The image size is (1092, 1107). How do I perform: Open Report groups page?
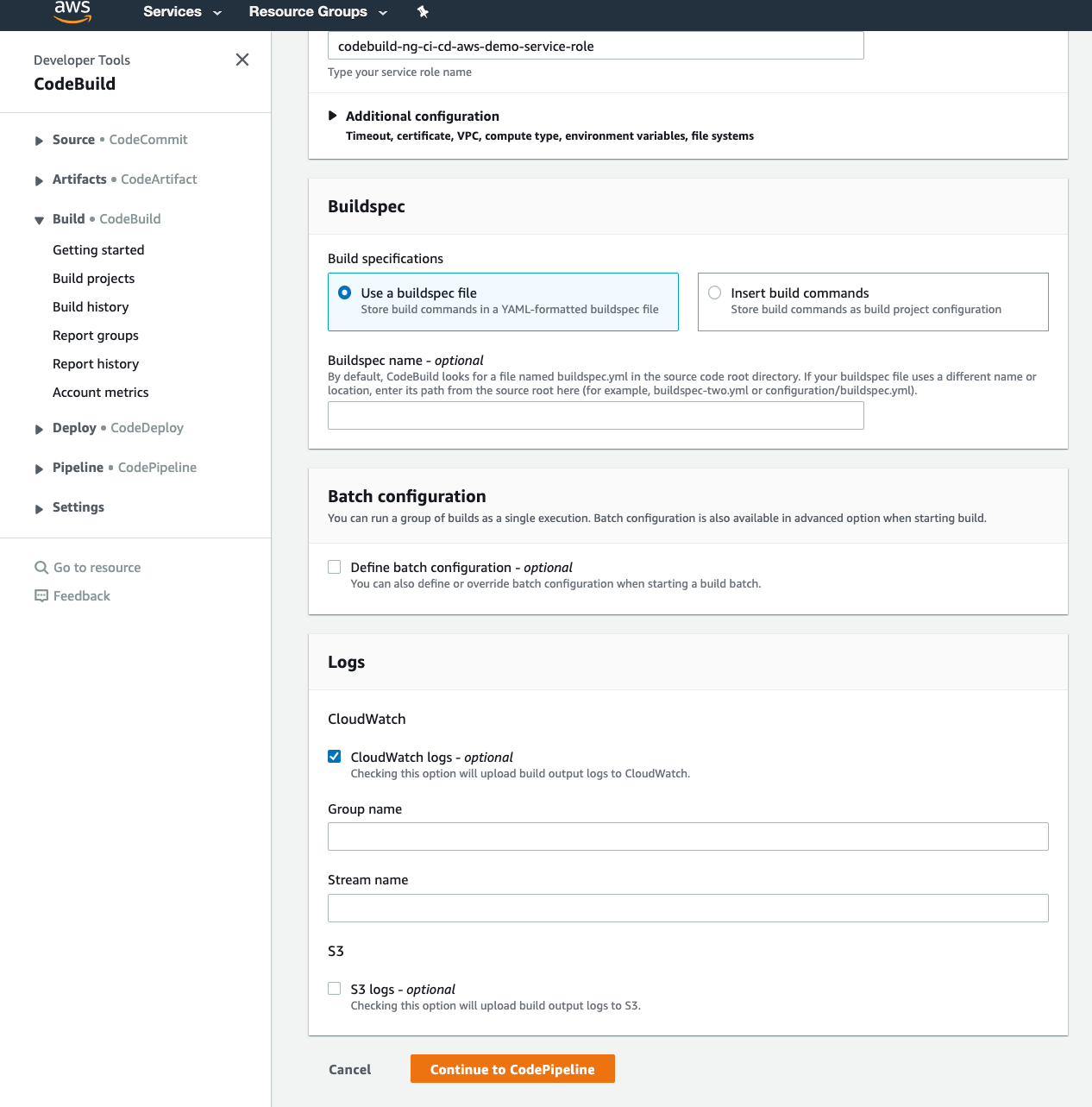pos(96,335)
